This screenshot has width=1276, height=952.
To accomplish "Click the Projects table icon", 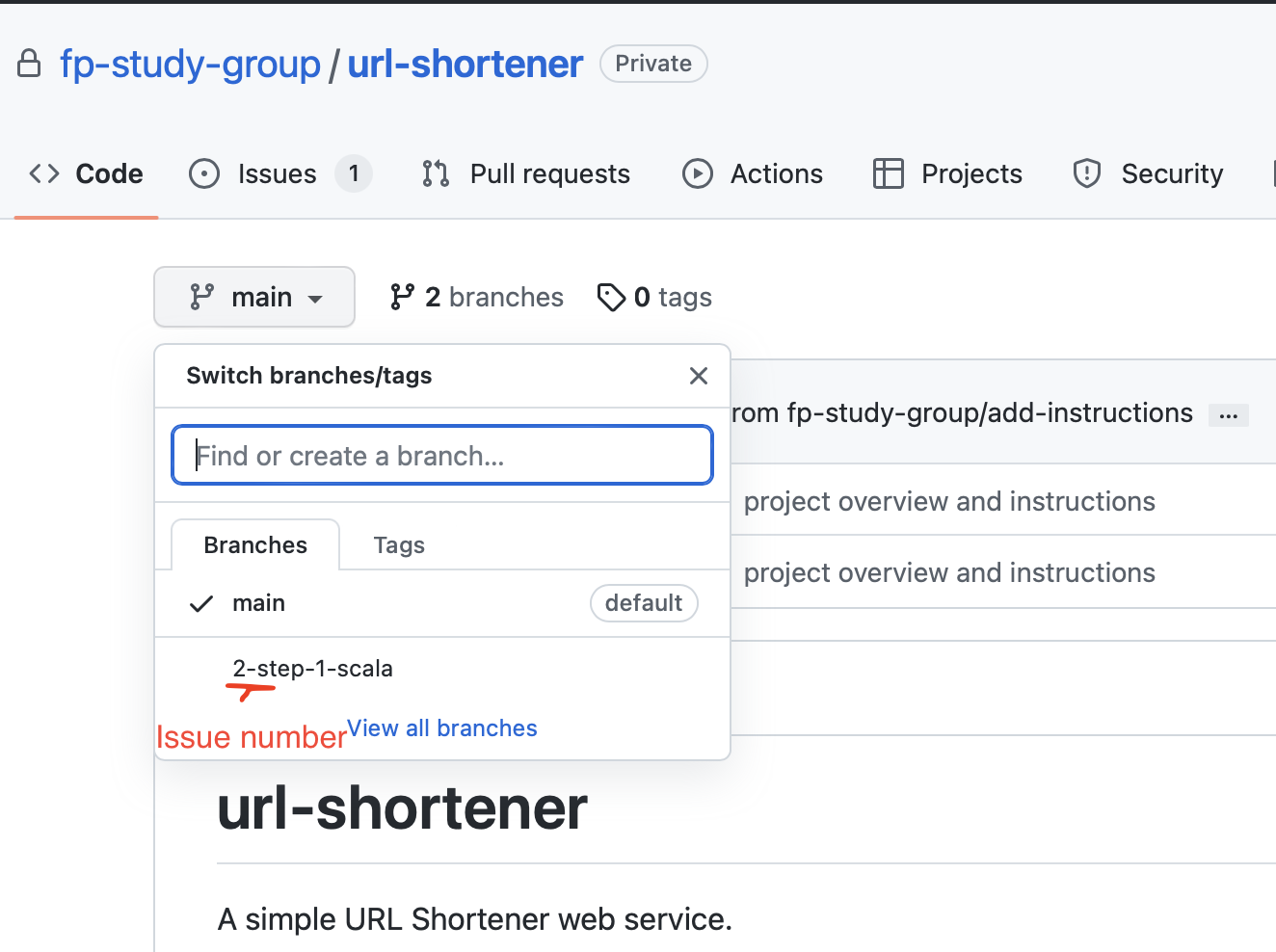I will click(888, 173).
